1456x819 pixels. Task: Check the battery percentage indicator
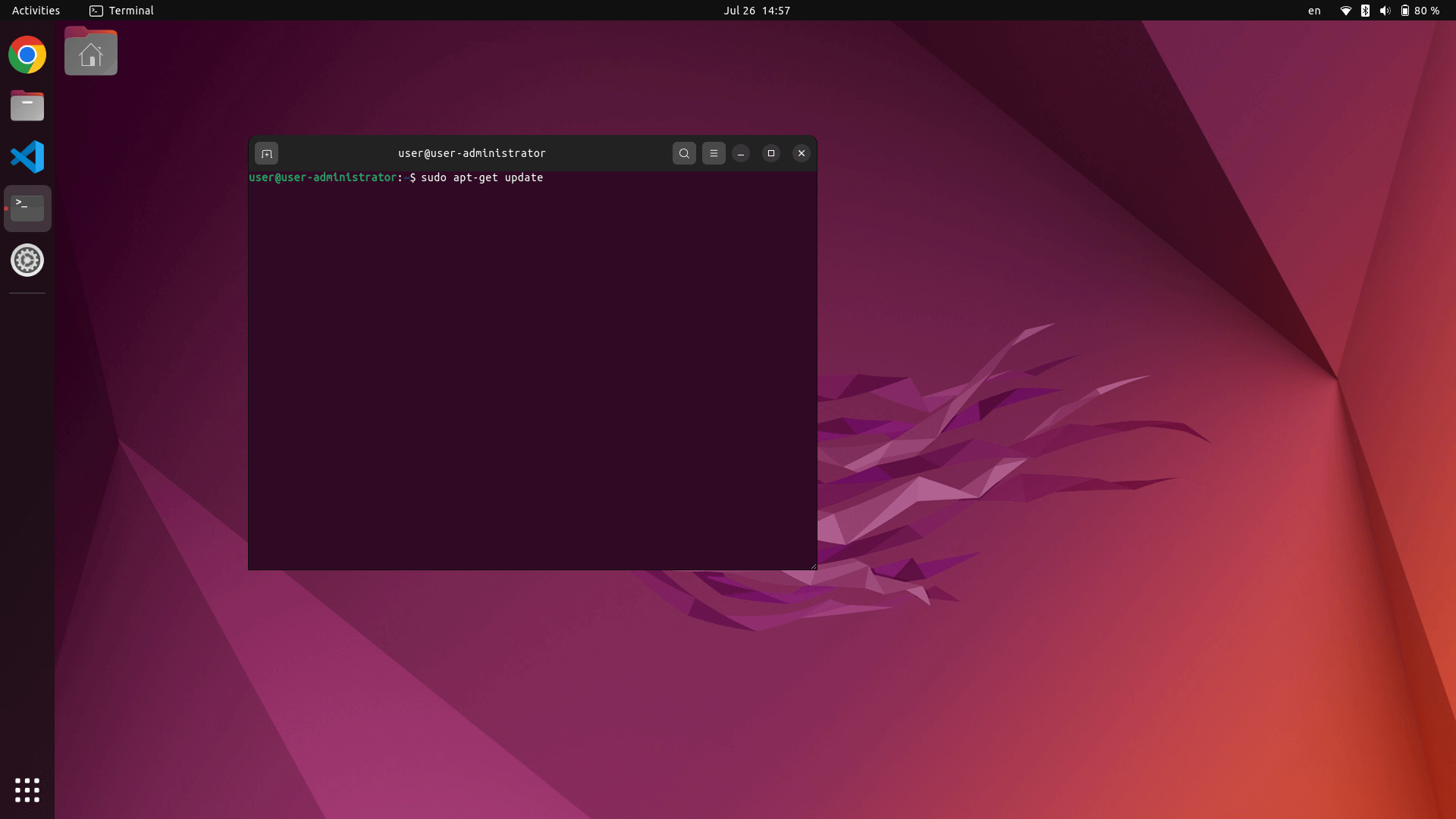[1426, 11]
